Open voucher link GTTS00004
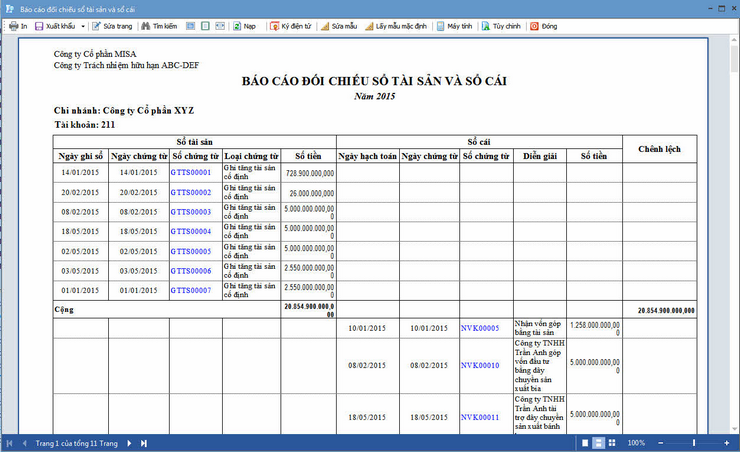The width and height of the screenshot is (740, 452). (191, 231)
